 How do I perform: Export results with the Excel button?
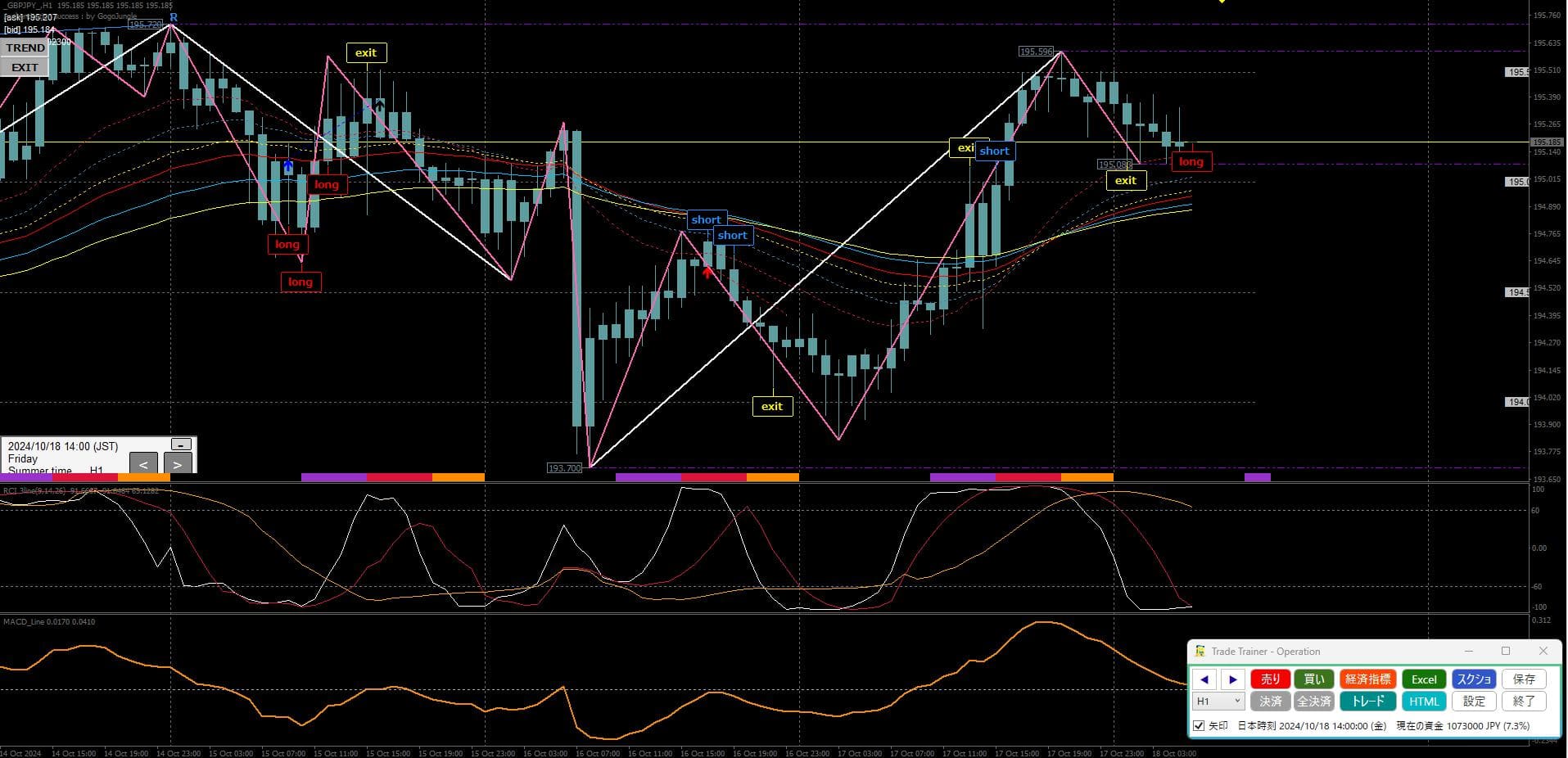[x=1424, y=679]
